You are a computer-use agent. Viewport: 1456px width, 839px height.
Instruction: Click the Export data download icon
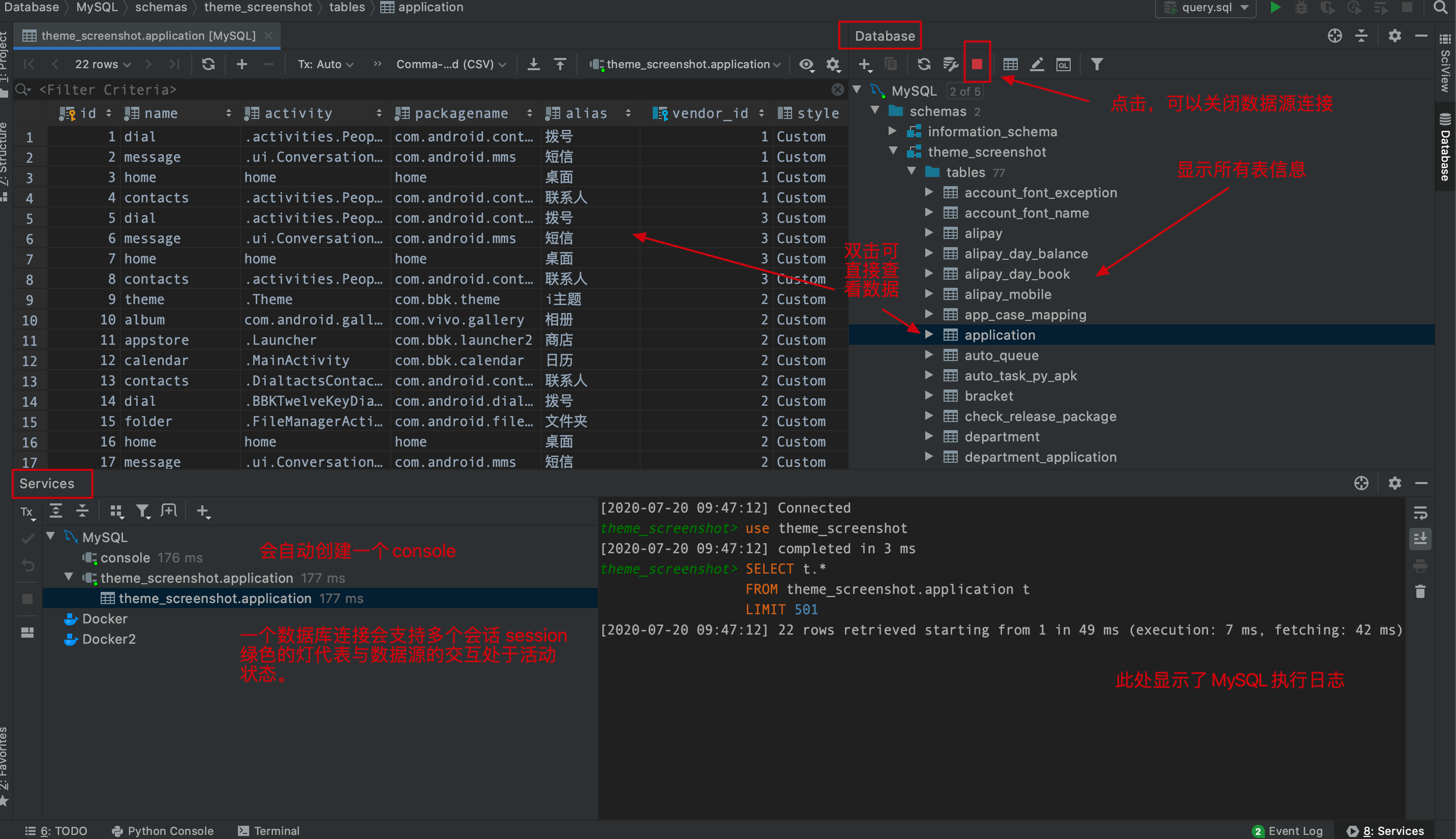[x=534, y=64]
